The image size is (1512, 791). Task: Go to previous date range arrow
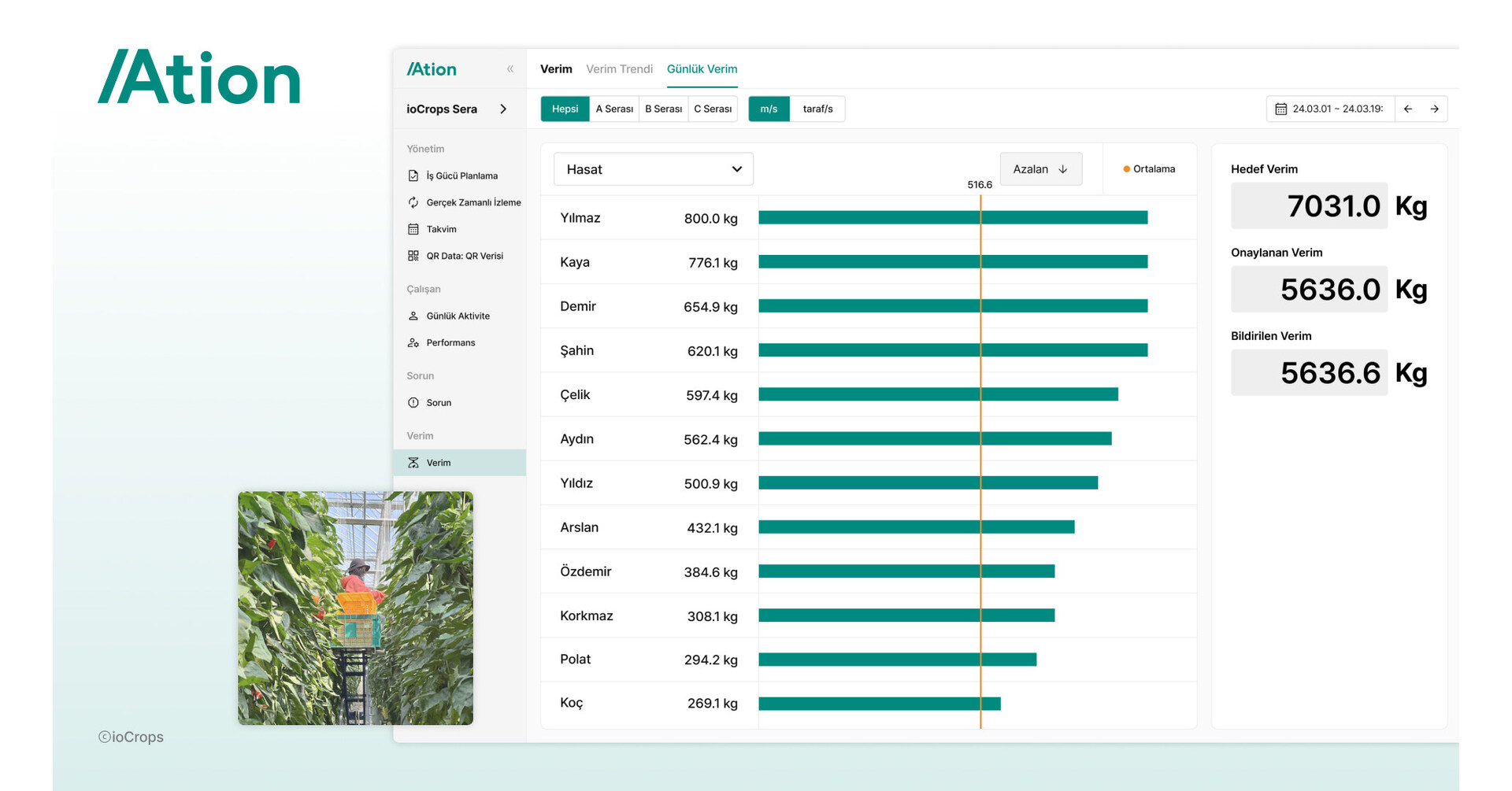pos(1408,109)
